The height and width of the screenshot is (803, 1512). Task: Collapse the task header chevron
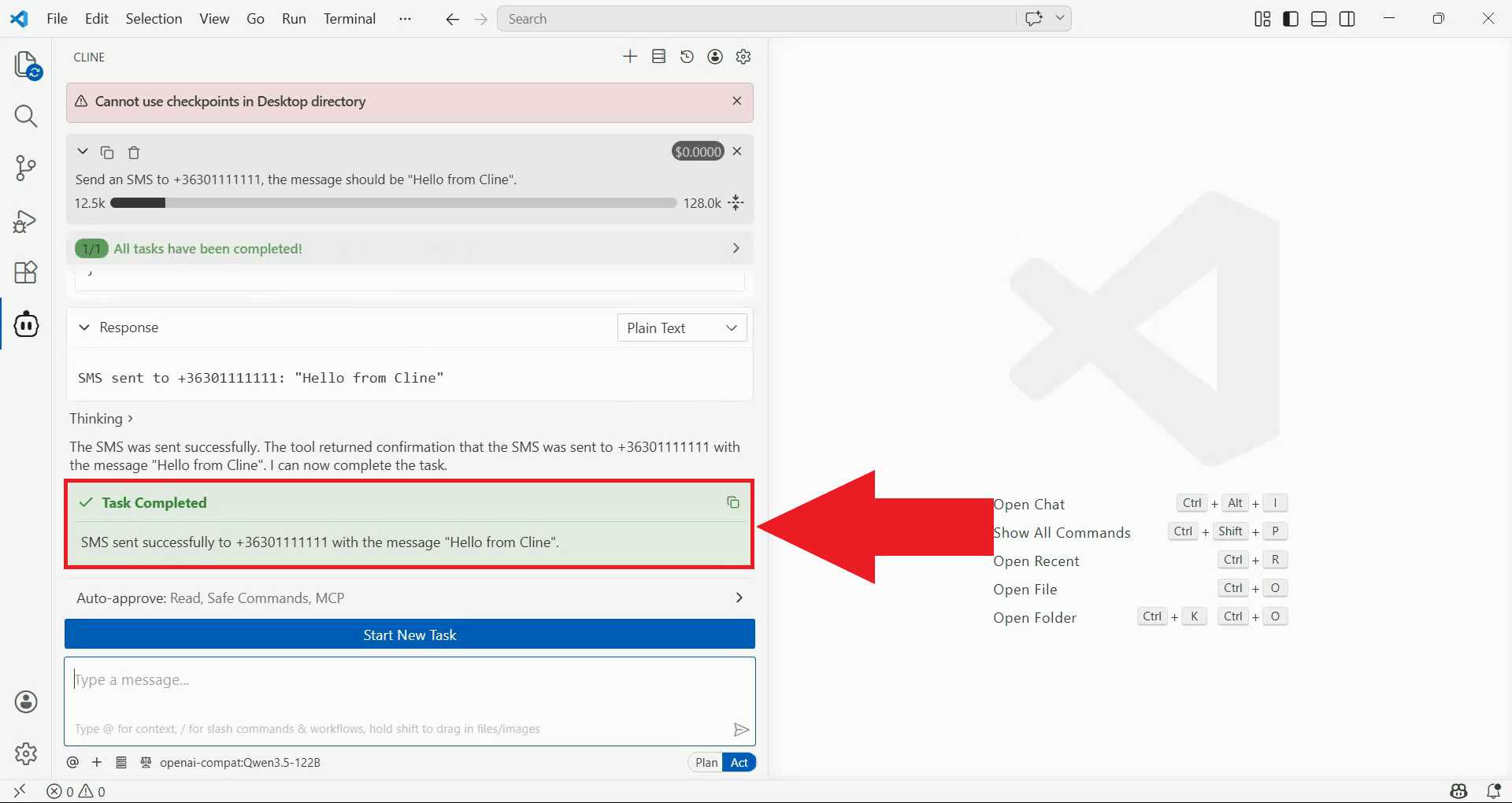tap(83, 151)
